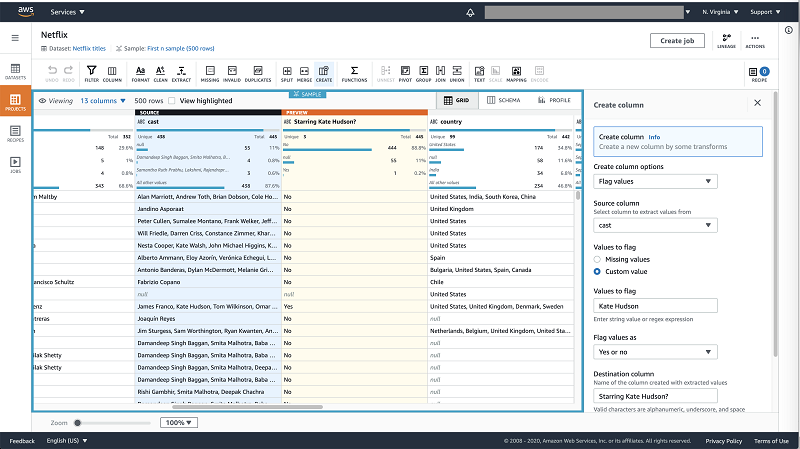The width and height of the screenshot is (800, 449).
Task: Select the Create column tool
Action: point(324,73)
